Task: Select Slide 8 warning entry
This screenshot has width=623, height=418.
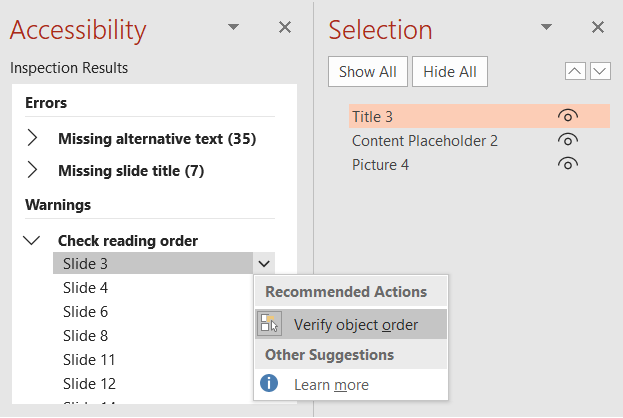Action: [85, 336]
